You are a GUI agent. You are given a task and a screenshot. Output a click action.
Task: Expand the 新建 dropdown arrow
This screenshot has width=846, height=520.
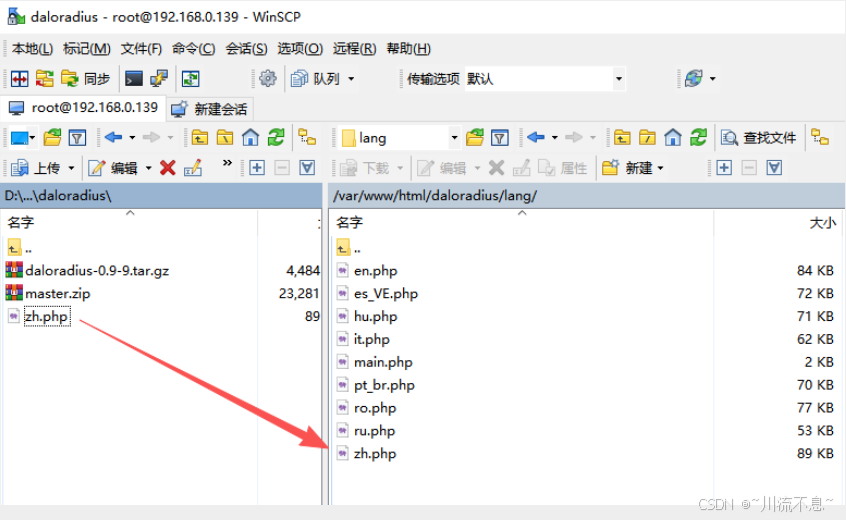pyautogui.click(x=660, y=168)
